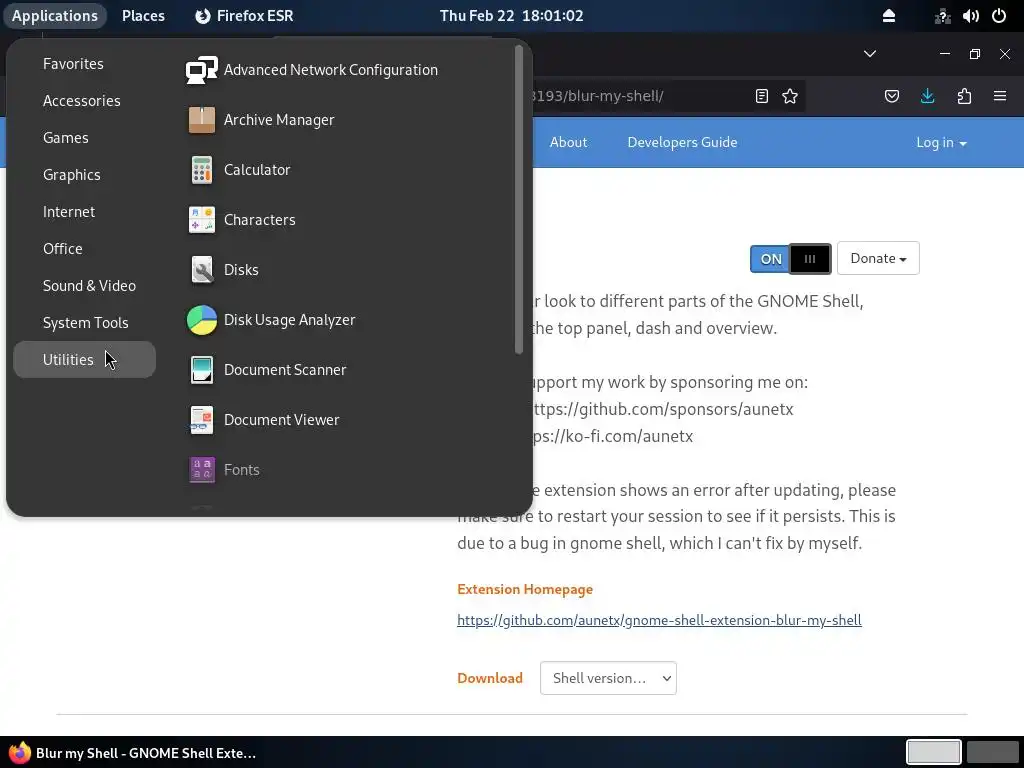Open Disks utility icon
Viewport: 1024px width, 768px height.
(201, 270)
